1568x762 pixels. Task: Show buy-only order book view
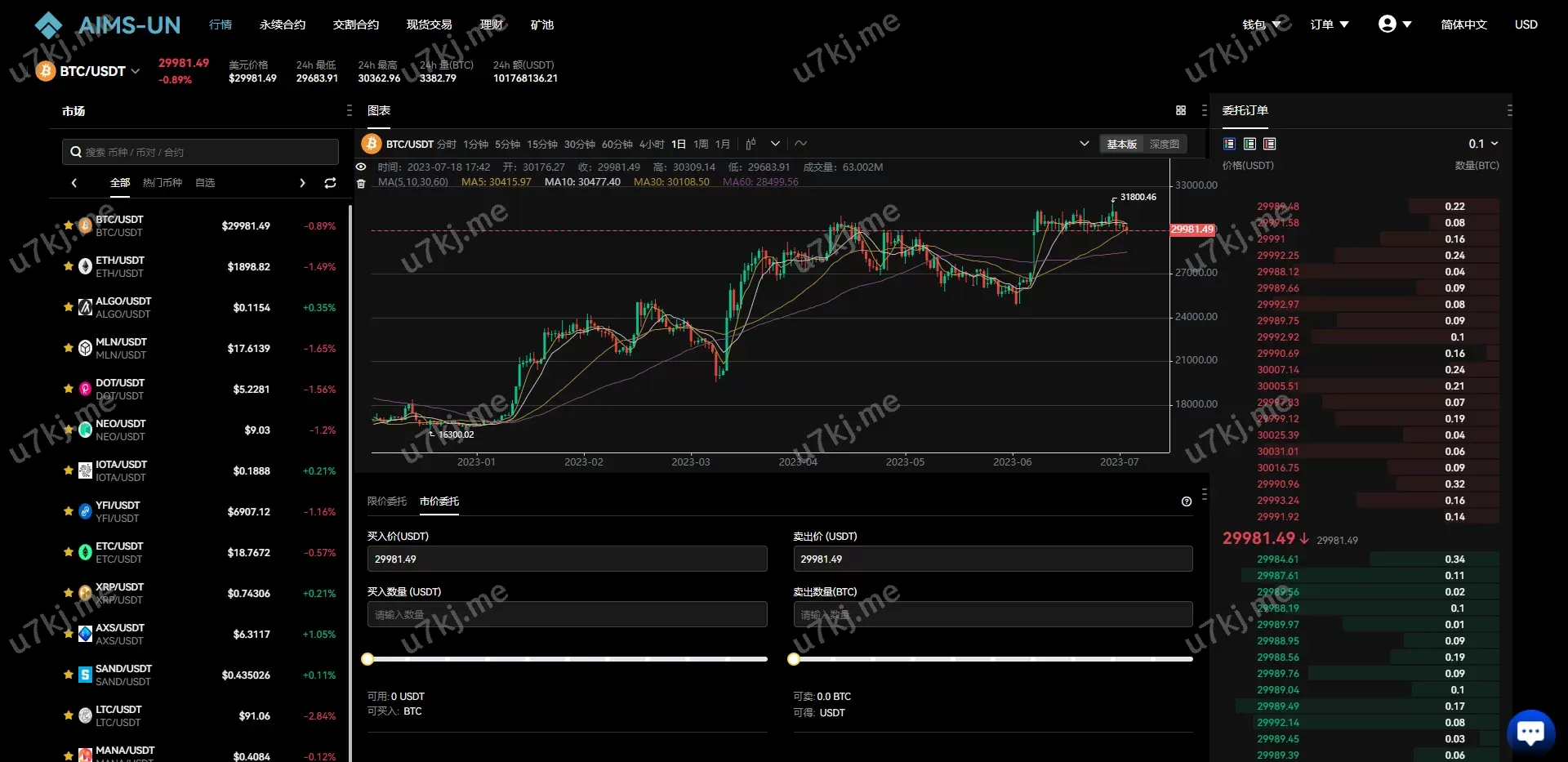[x=1249, y=144]
